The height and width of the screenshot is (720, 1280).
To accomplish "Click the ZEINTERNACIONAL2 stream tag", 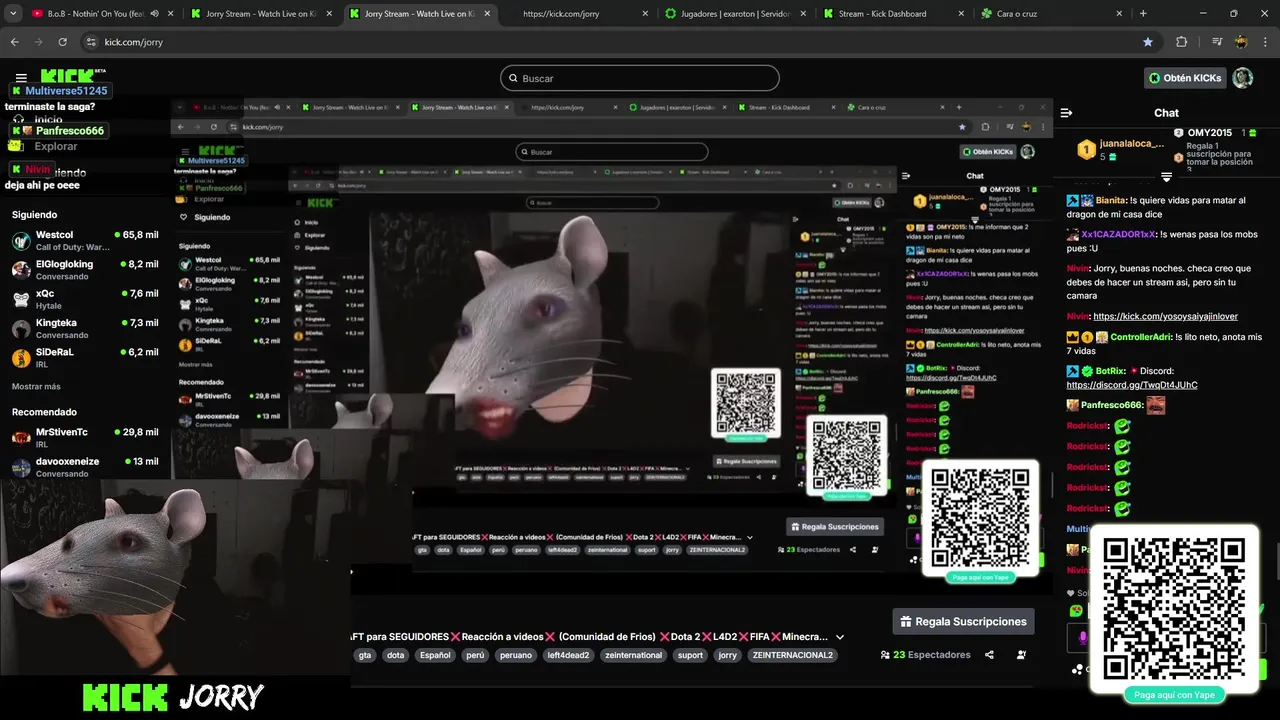I will (792, 655).
